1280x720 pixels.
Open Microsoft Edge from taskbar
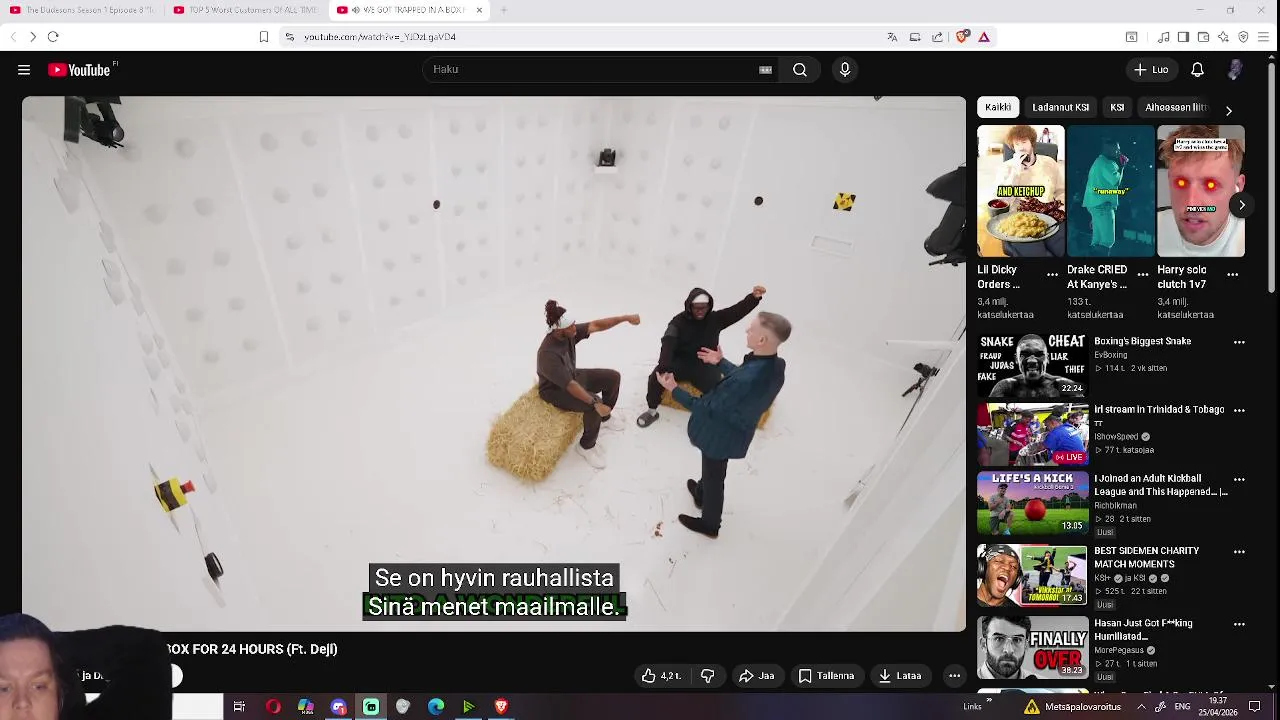436,707
